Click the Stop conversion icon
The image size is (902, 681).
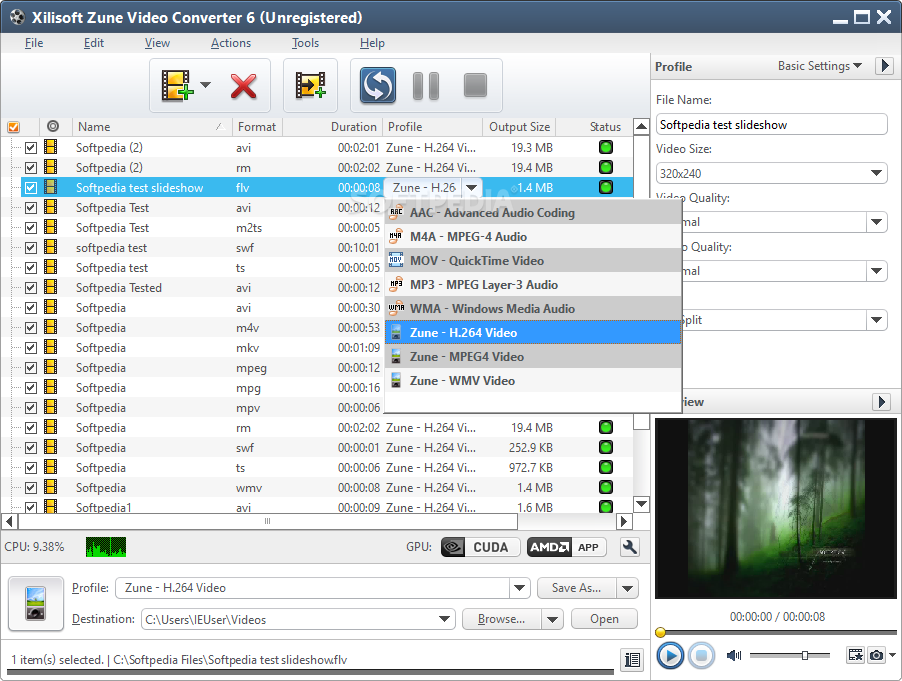click(x=476, y=85)
